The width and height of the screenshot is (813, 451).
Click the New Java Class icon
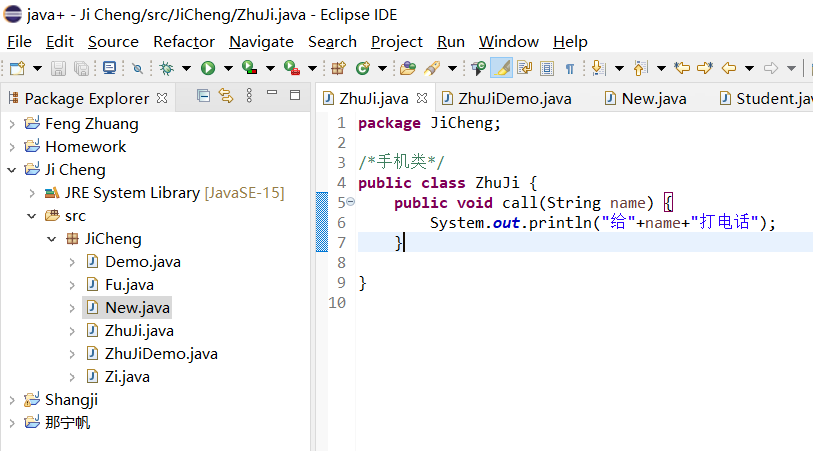click(x=363, y=68)
